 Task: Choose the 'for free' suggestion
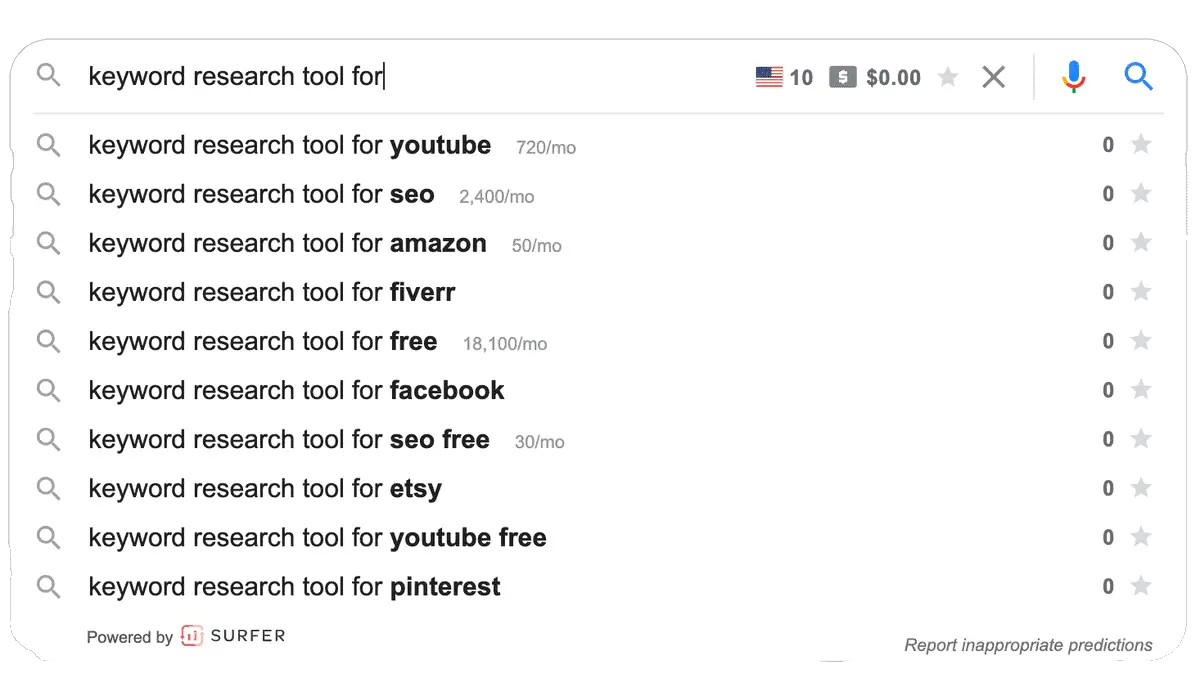click(x=263, y=341)
